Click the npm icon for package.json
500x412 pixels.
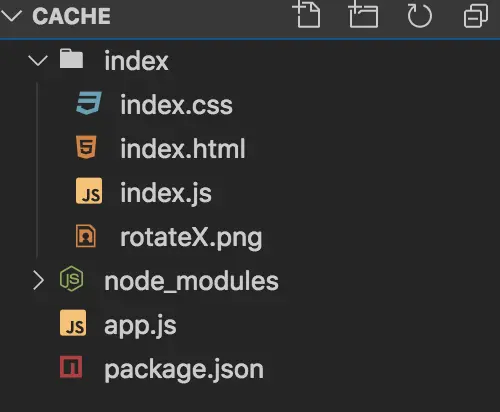pyautogui.click(x=71, y=367)
